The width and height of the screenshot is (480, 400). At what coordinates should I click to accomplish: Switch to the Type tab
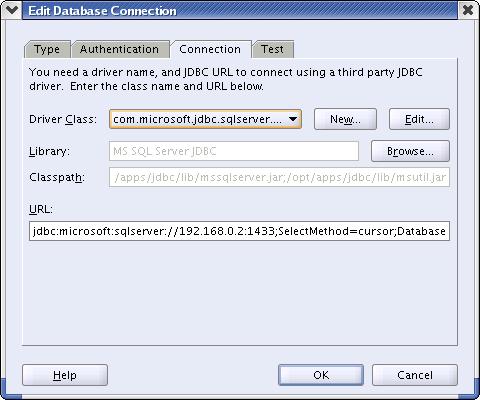click(47, 49)
